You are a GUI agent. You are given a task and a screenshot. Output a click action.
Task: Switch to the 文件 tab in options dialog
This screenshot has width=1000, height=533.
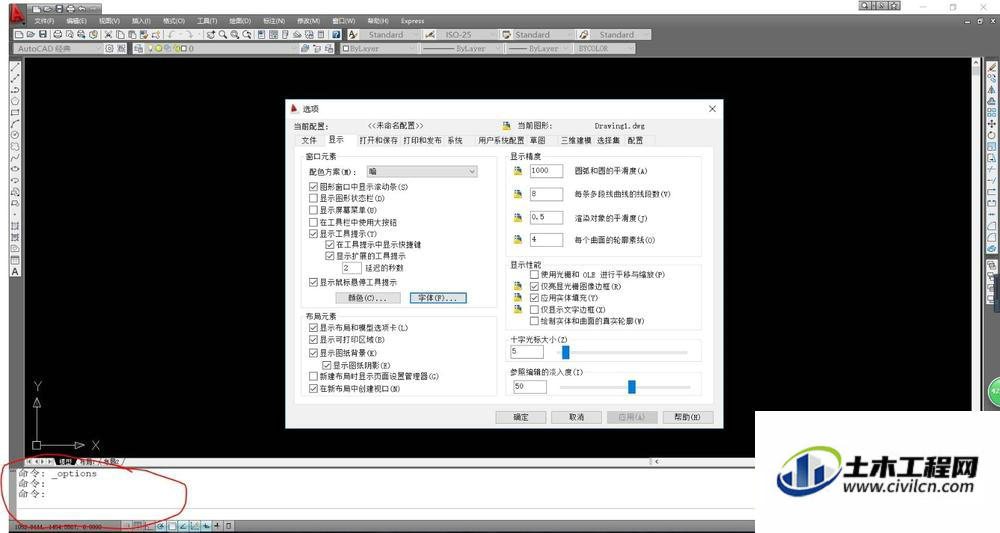[309, 140]
